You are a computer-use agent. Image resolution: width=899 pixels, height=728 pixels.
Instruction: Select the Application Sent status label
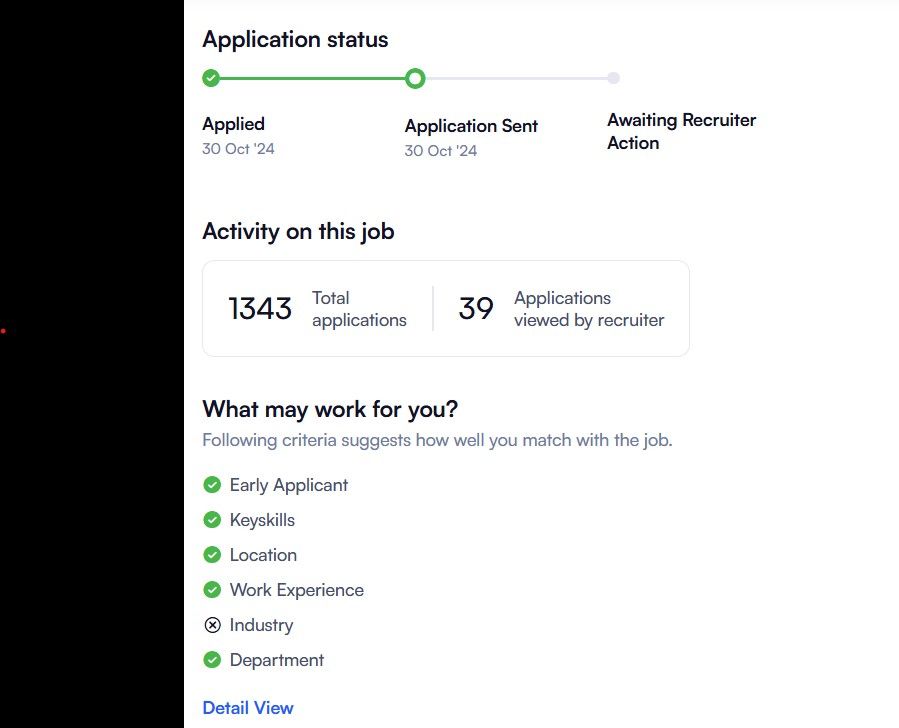click(471, 126)
